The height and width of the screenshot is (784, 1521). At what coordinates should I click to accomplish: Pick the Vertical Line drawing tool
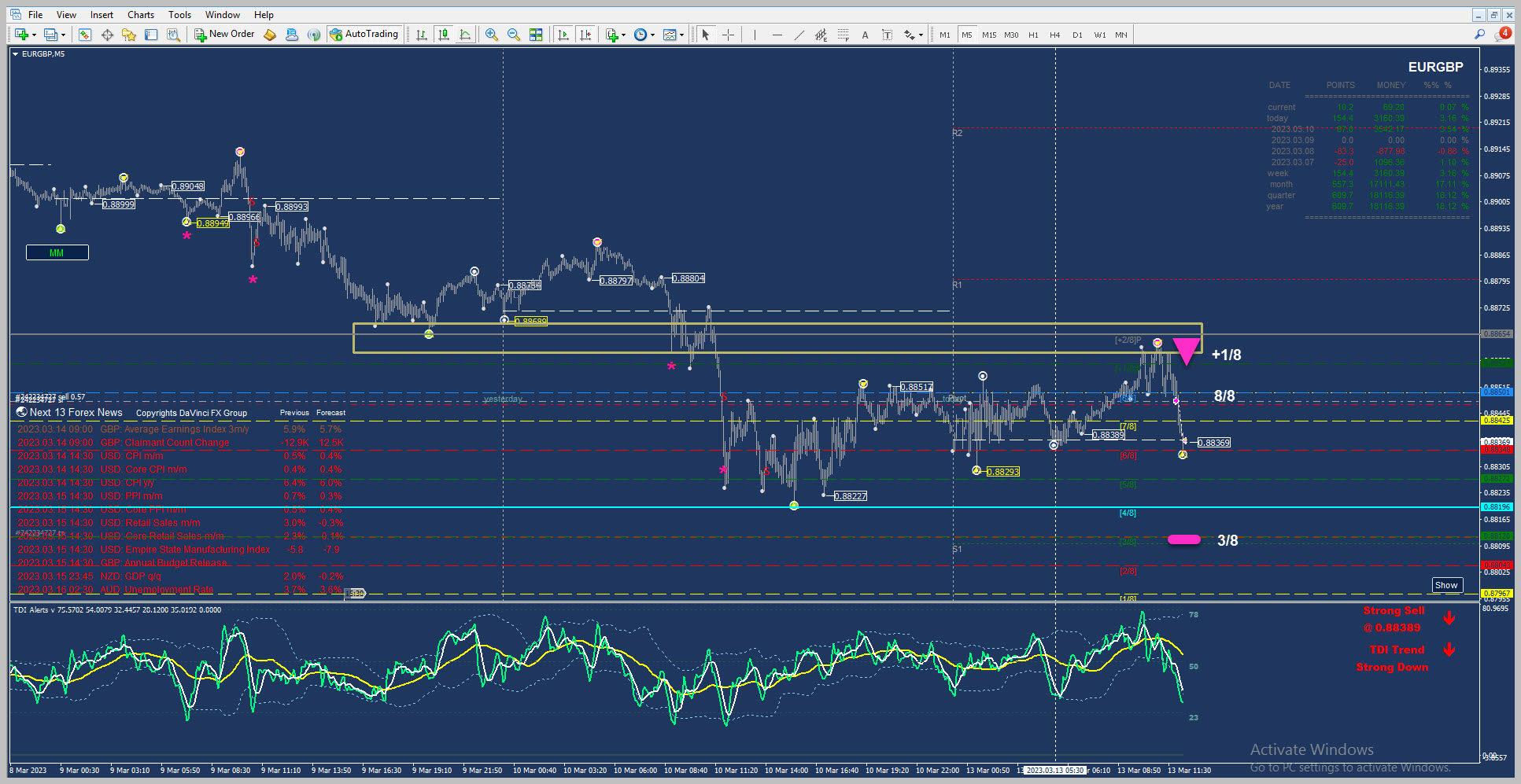click(755, 35)
